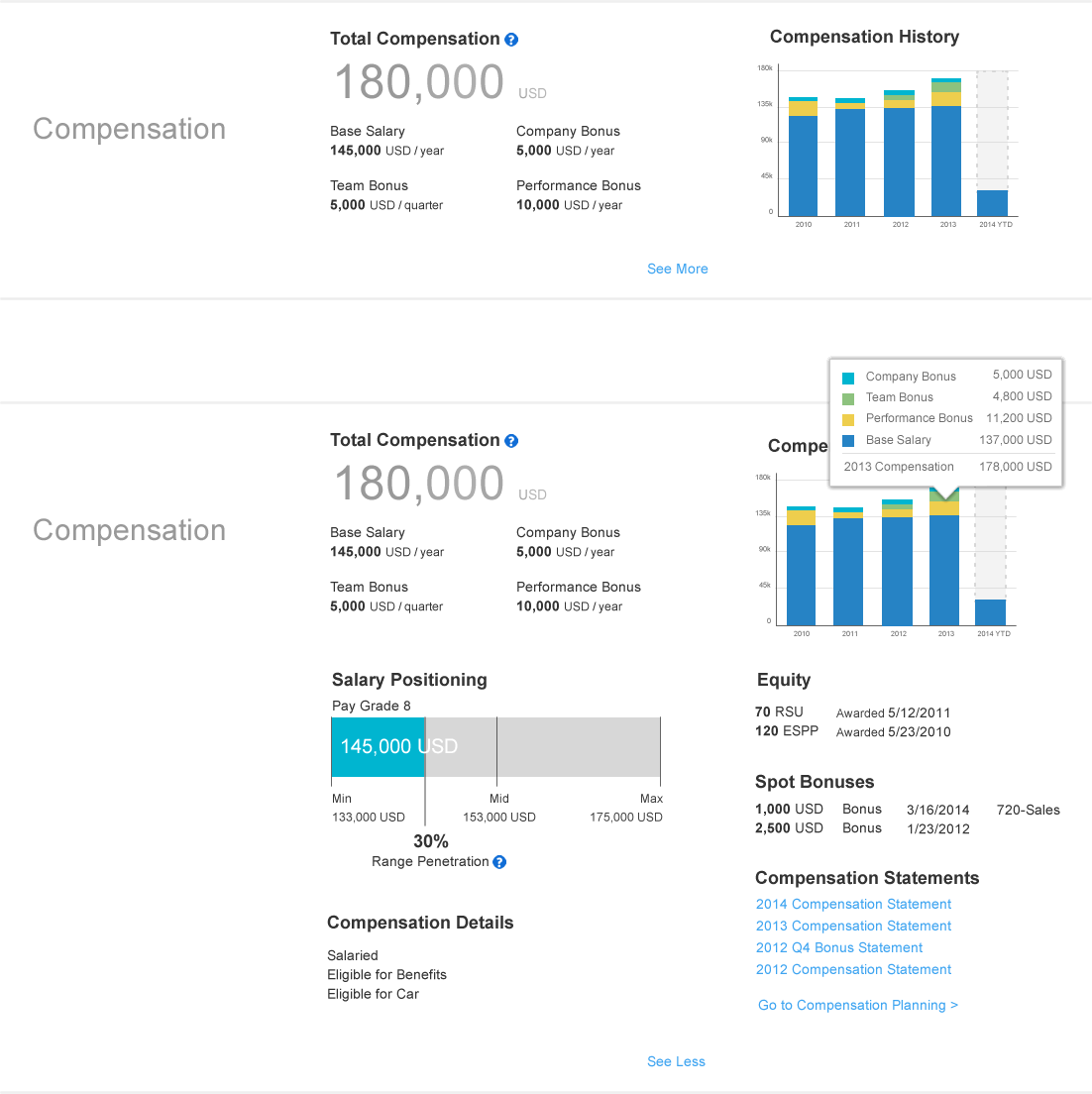The width and height of the screenshot is (1092, 1094).
Task: Click help icon beside Total Compensation in collapsed panel
Action: 511,40
